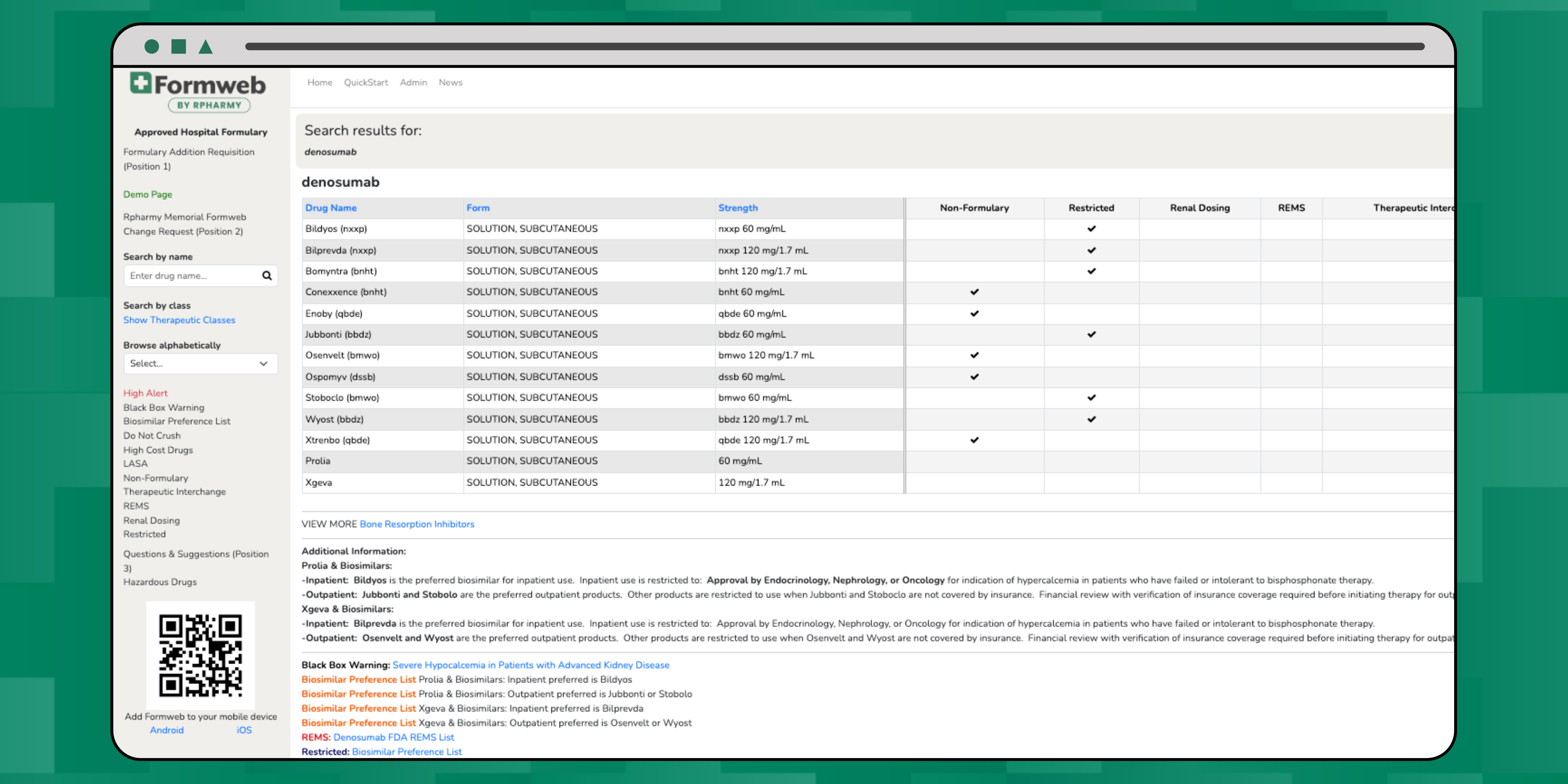Click the Non-Formulary checkmark for Enoby
The height and width of the screenshot is (784, 1568).
(x=975, y=314)
